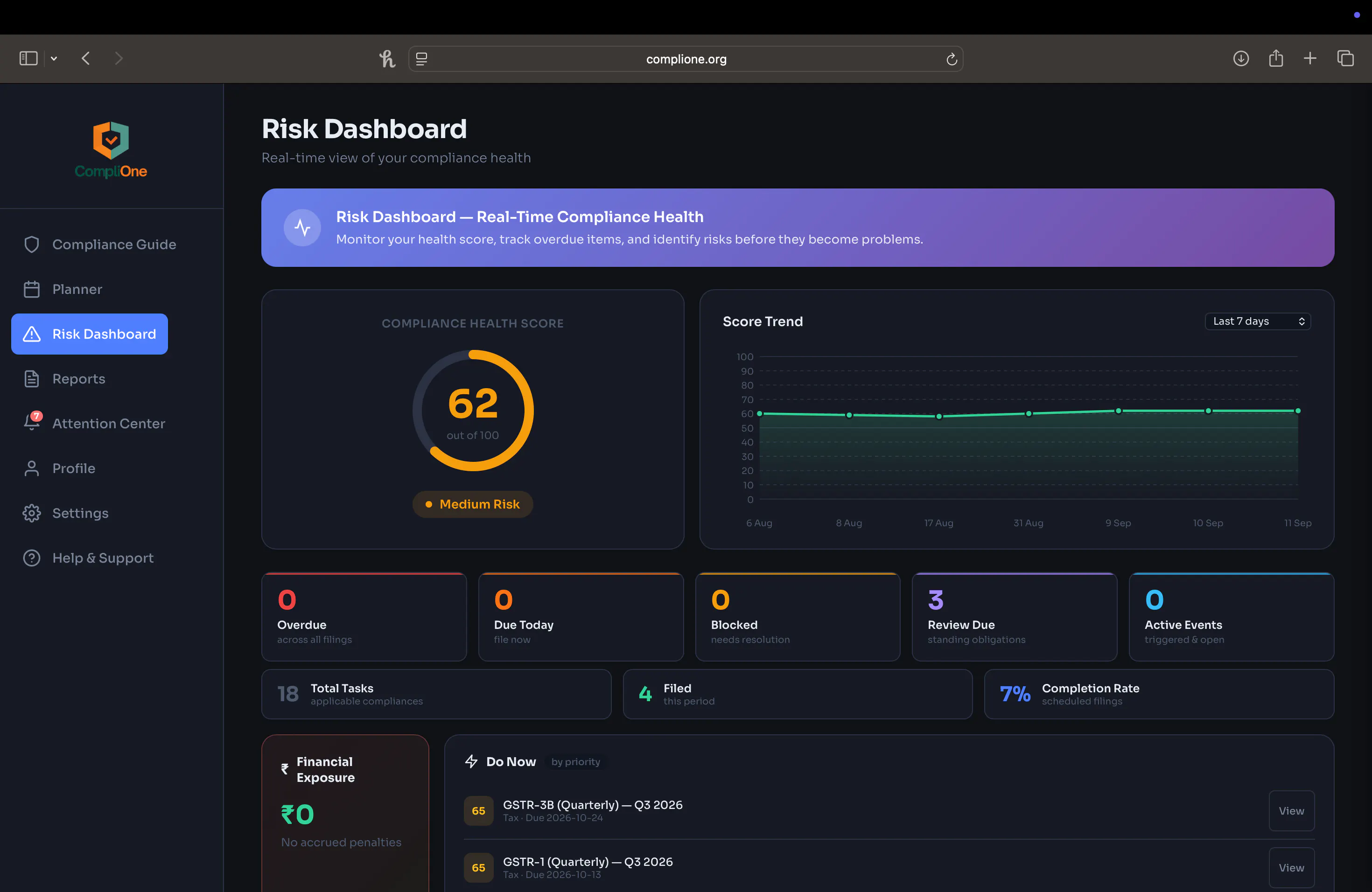This screenshot has width=1372, height=892.
Task: Select the 6 Aug point on trend line
Action: tap(760, 414)
